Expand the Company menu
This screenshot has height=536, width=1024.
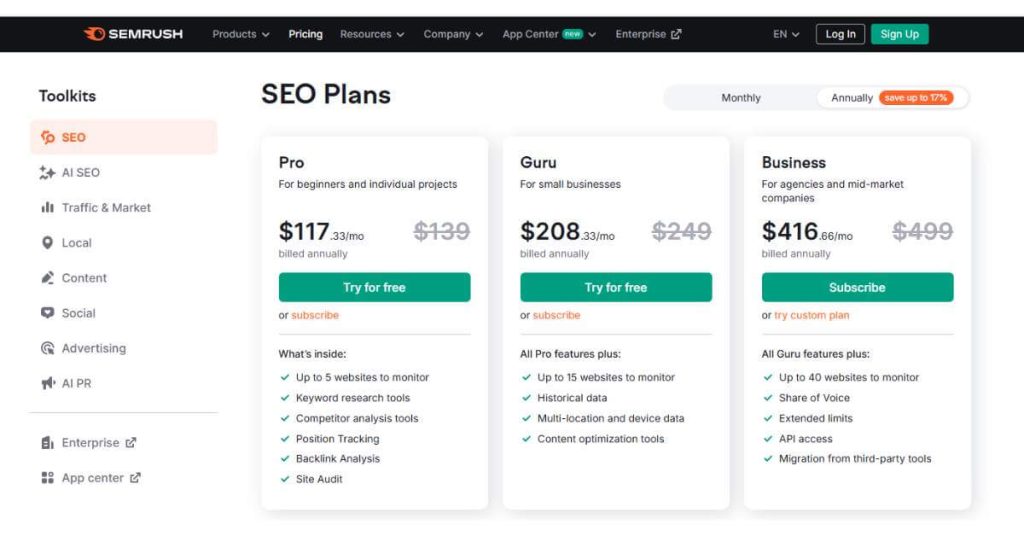(453, 34)
